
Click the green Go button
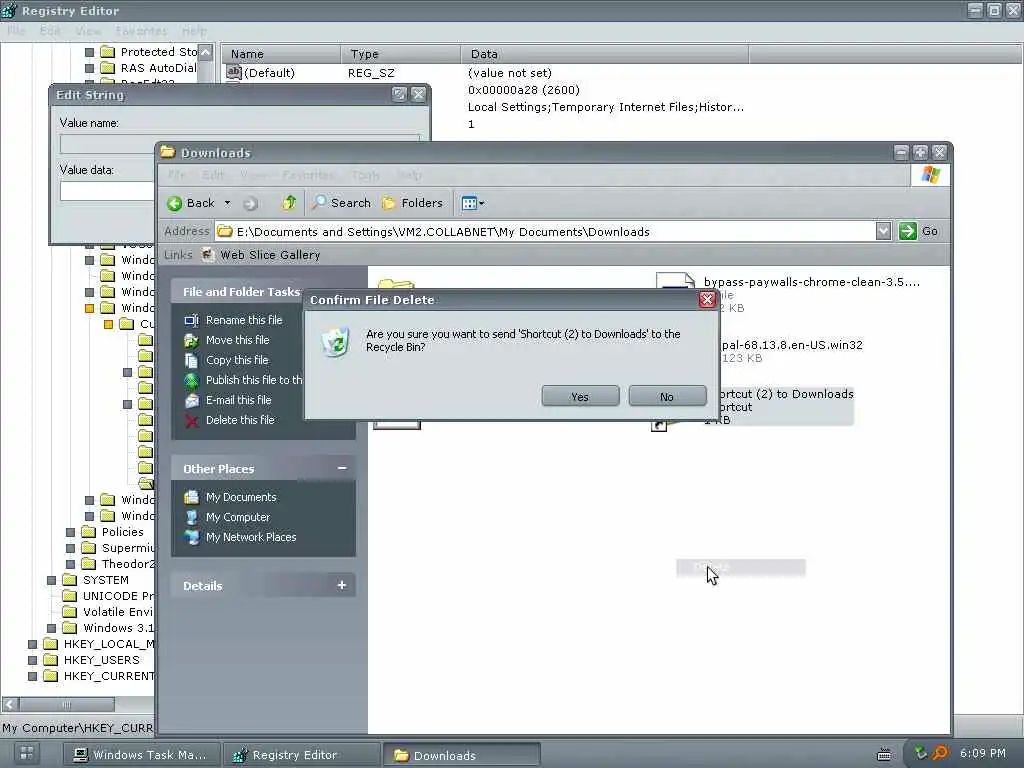(919, 231)
